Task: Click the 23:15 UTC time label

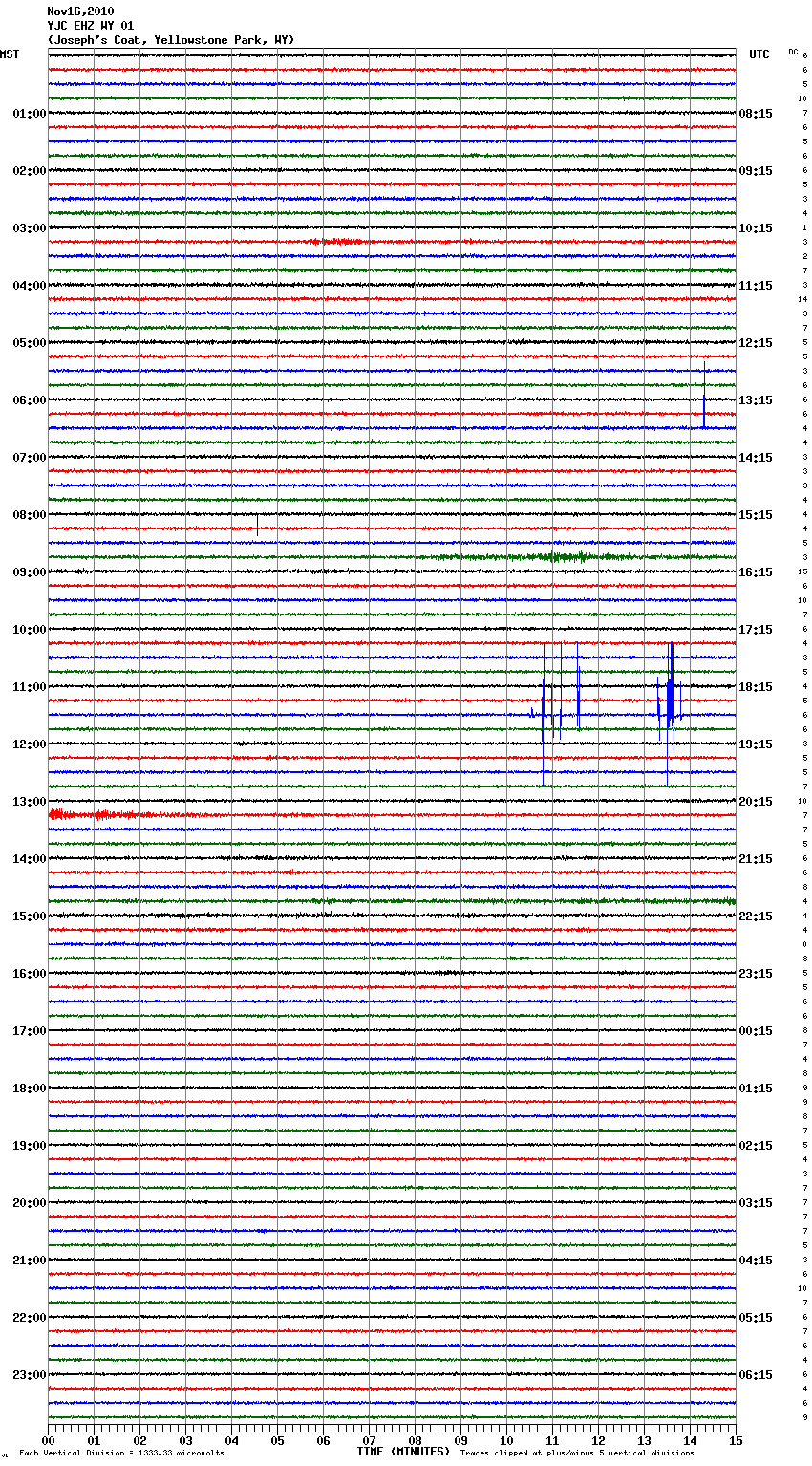Action: (756, 974)
